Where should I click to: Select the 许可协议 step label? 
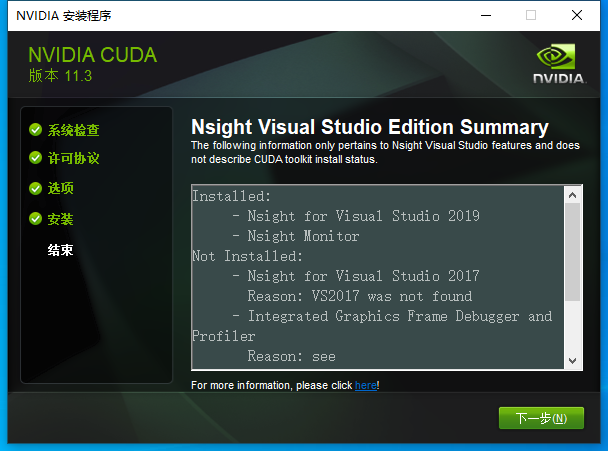73,158
